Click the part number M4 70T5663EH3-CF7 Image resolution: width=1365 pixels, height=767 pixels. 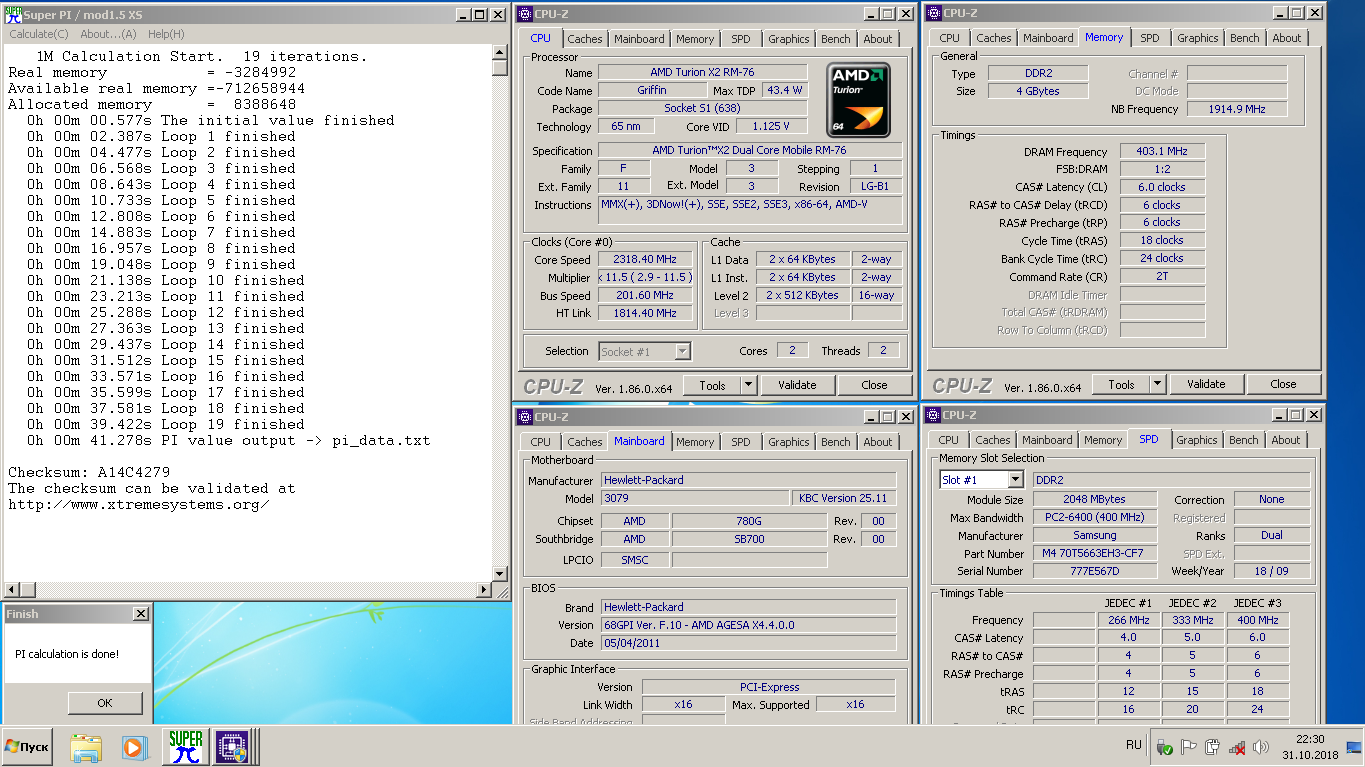coord(1093,553)
